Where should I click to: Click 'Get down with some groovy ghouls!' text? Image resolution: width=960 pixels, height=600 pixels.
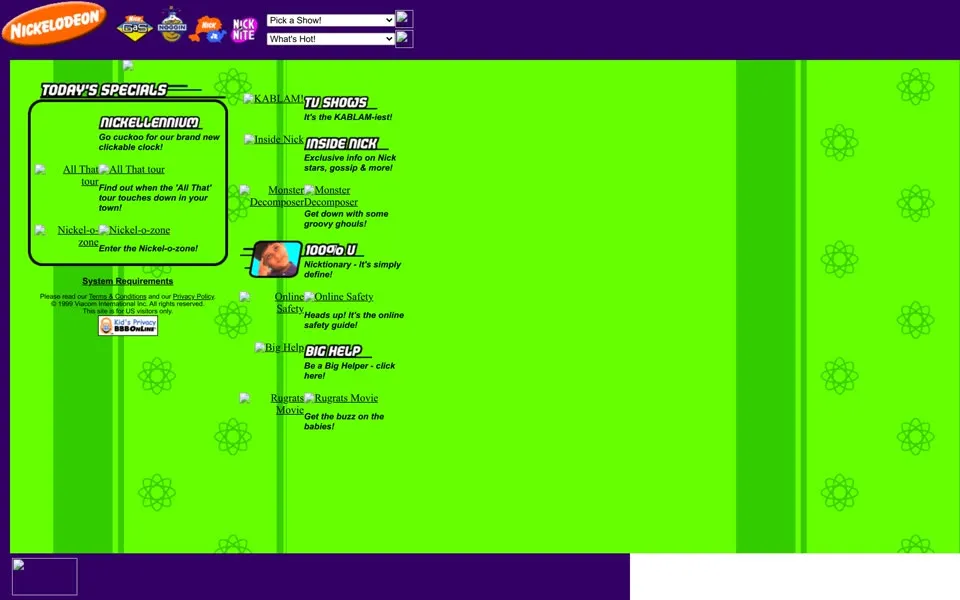(346, 219)
